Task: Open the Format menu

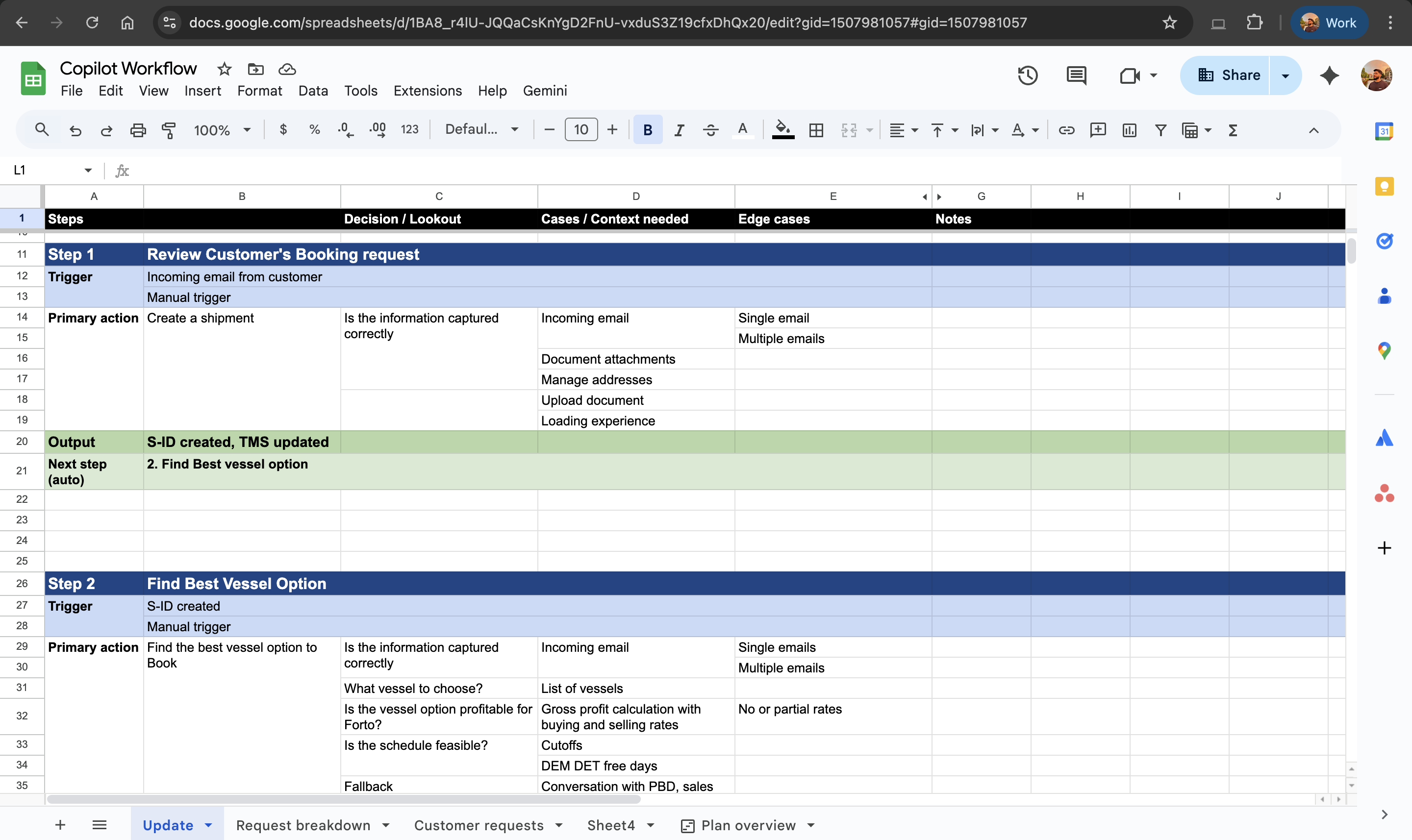Action: pos(259,91)
